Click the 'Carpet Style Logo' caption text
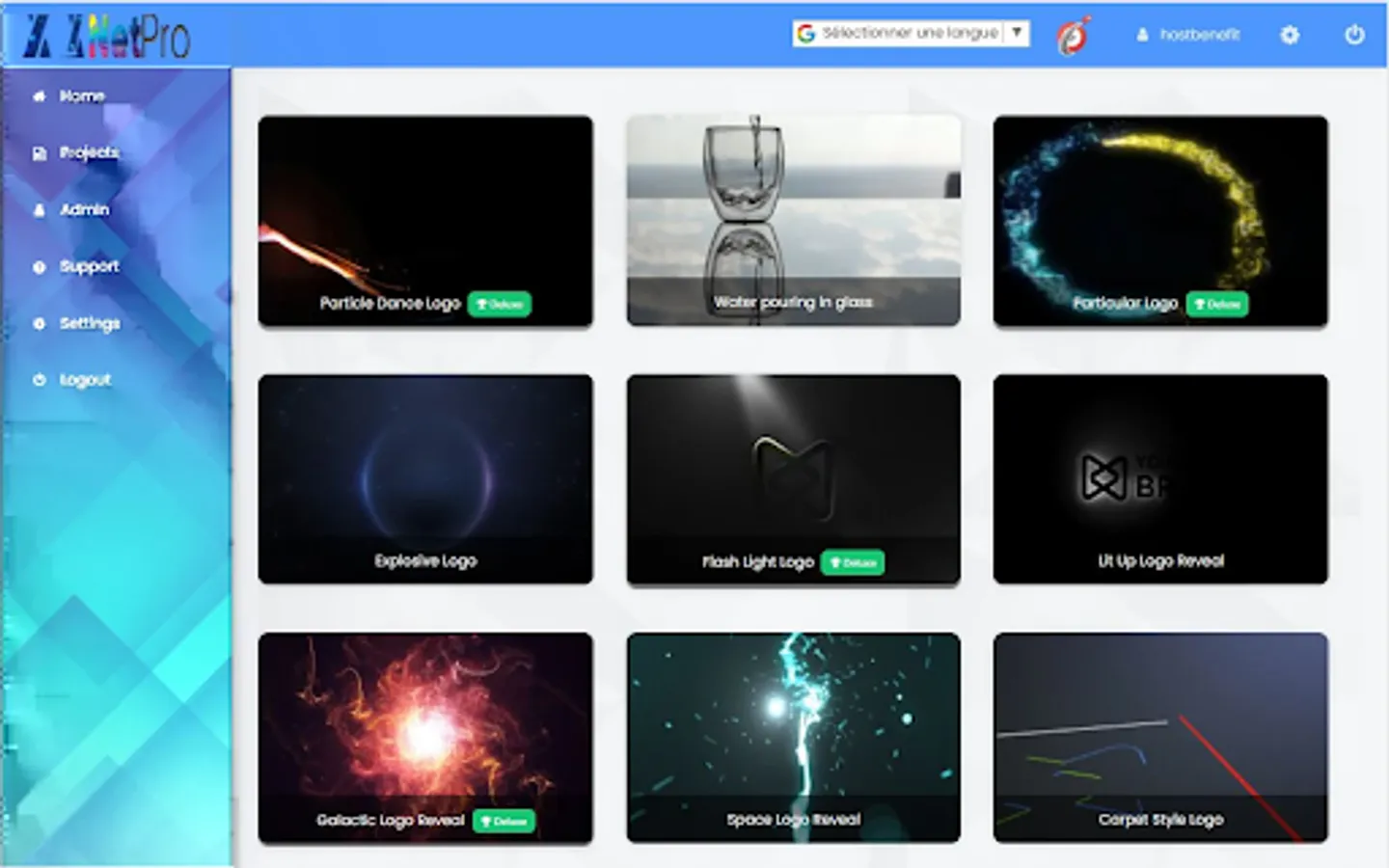 (x=1160, y=819)
